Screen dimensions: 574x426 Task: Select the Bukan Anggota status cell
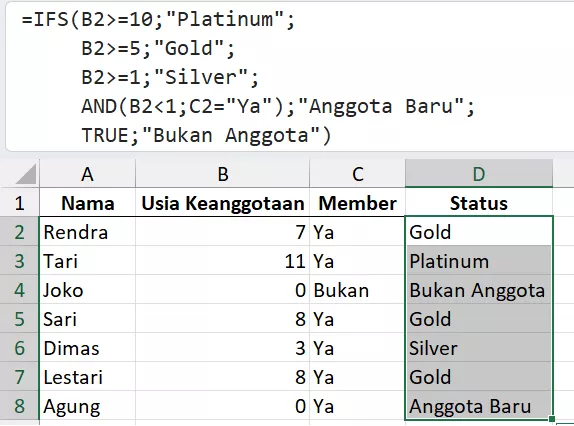point(479,289)
